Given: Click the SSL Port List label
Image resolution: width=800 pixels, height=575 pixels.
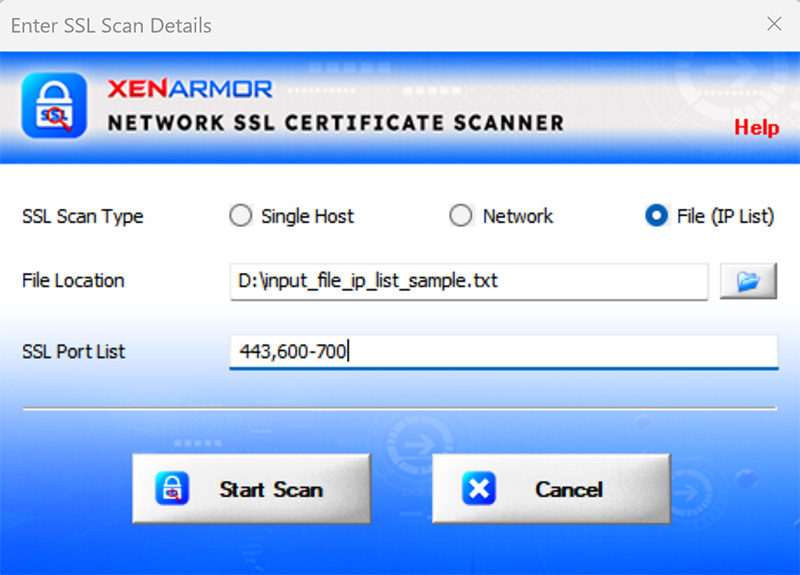Looking at the screenshot, I should [x=73, y=352].
